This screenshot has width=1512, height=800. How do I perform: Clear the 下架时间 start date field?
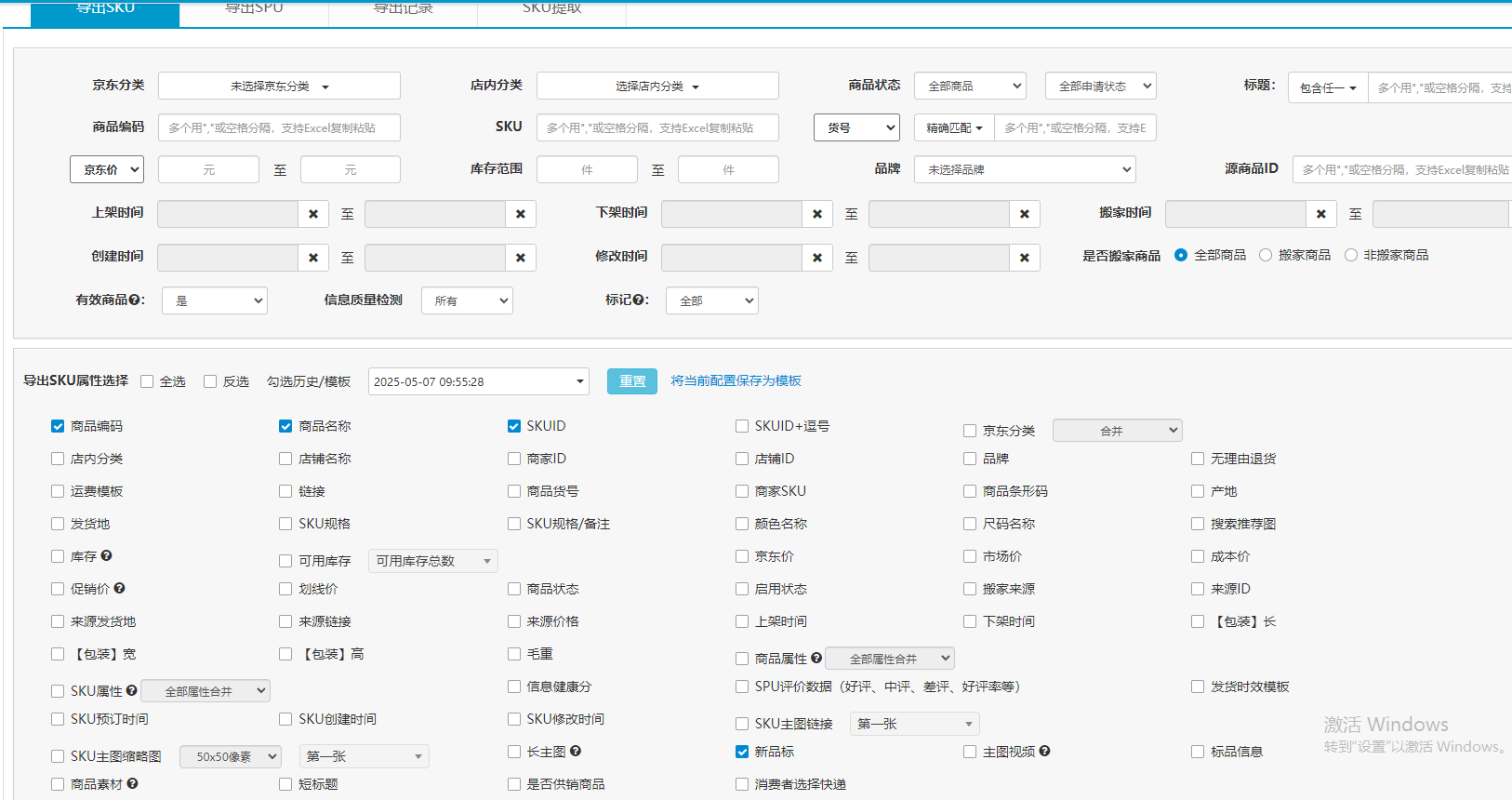point(817,214)
